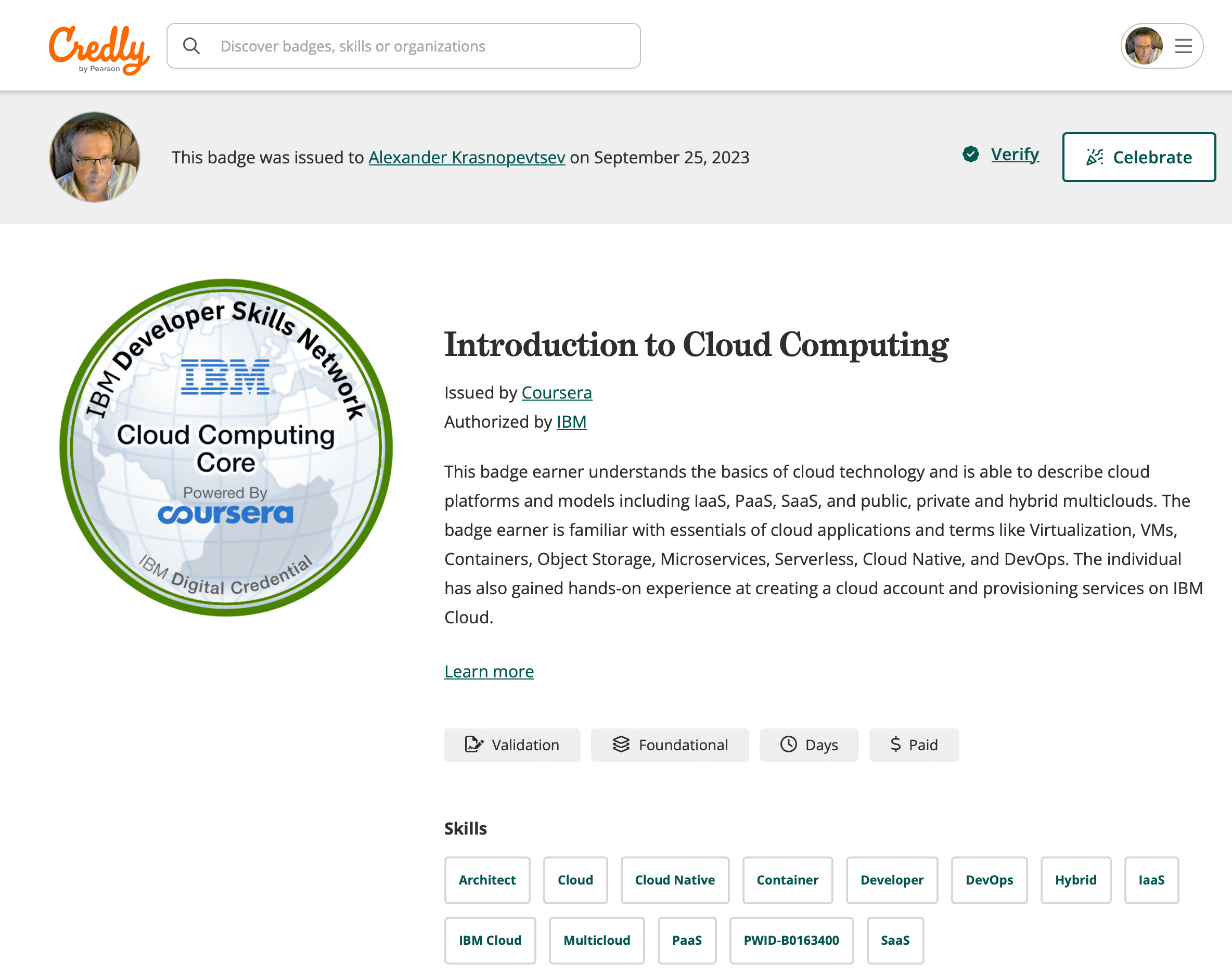Click the green verified checkmark icon
Screen dimensions: 1232x974
click(x=971, y=154)
